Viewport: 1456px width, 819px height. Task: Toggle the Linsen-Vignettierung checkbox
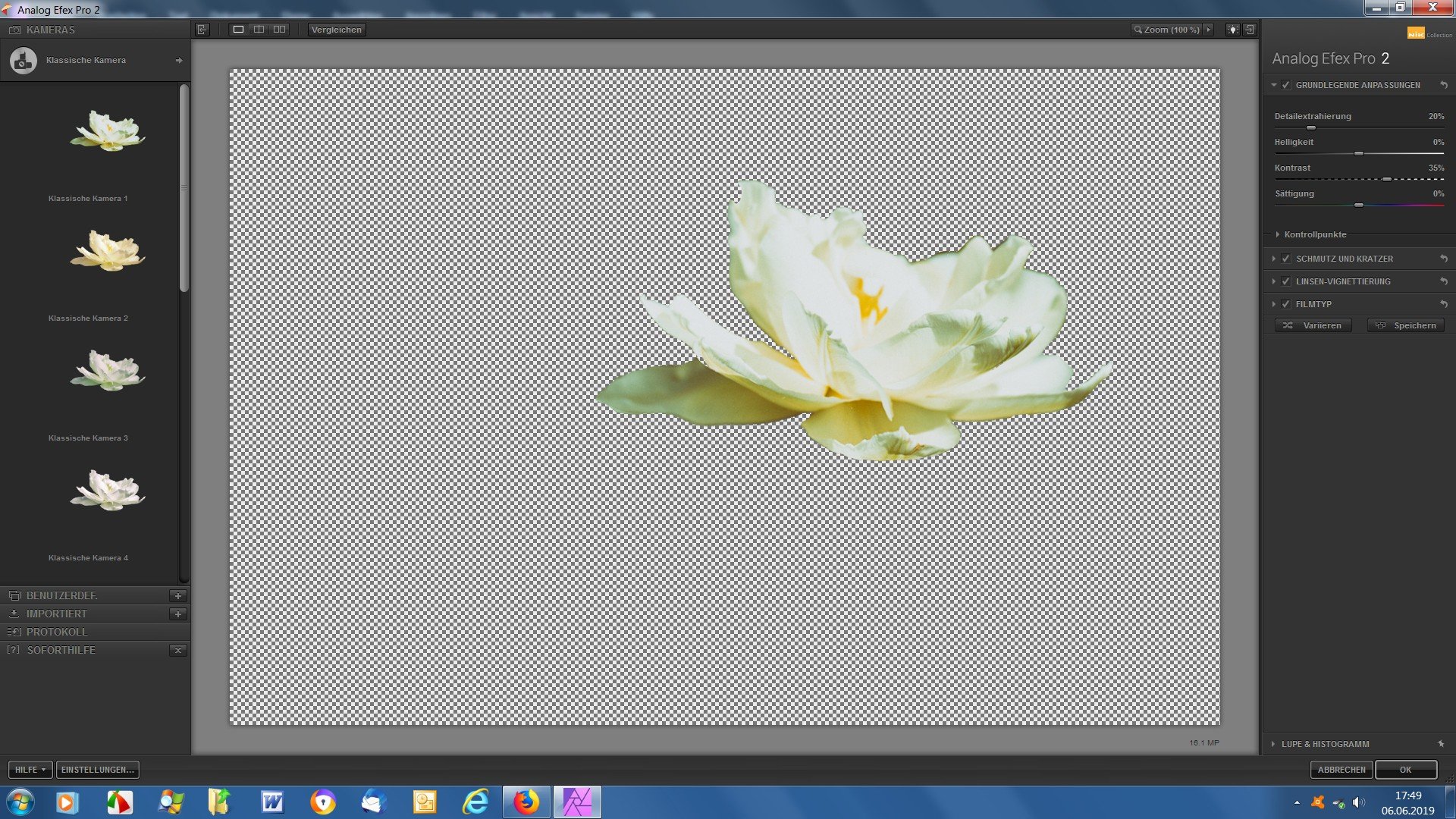pyautogui.click(x=1286, y=281)
